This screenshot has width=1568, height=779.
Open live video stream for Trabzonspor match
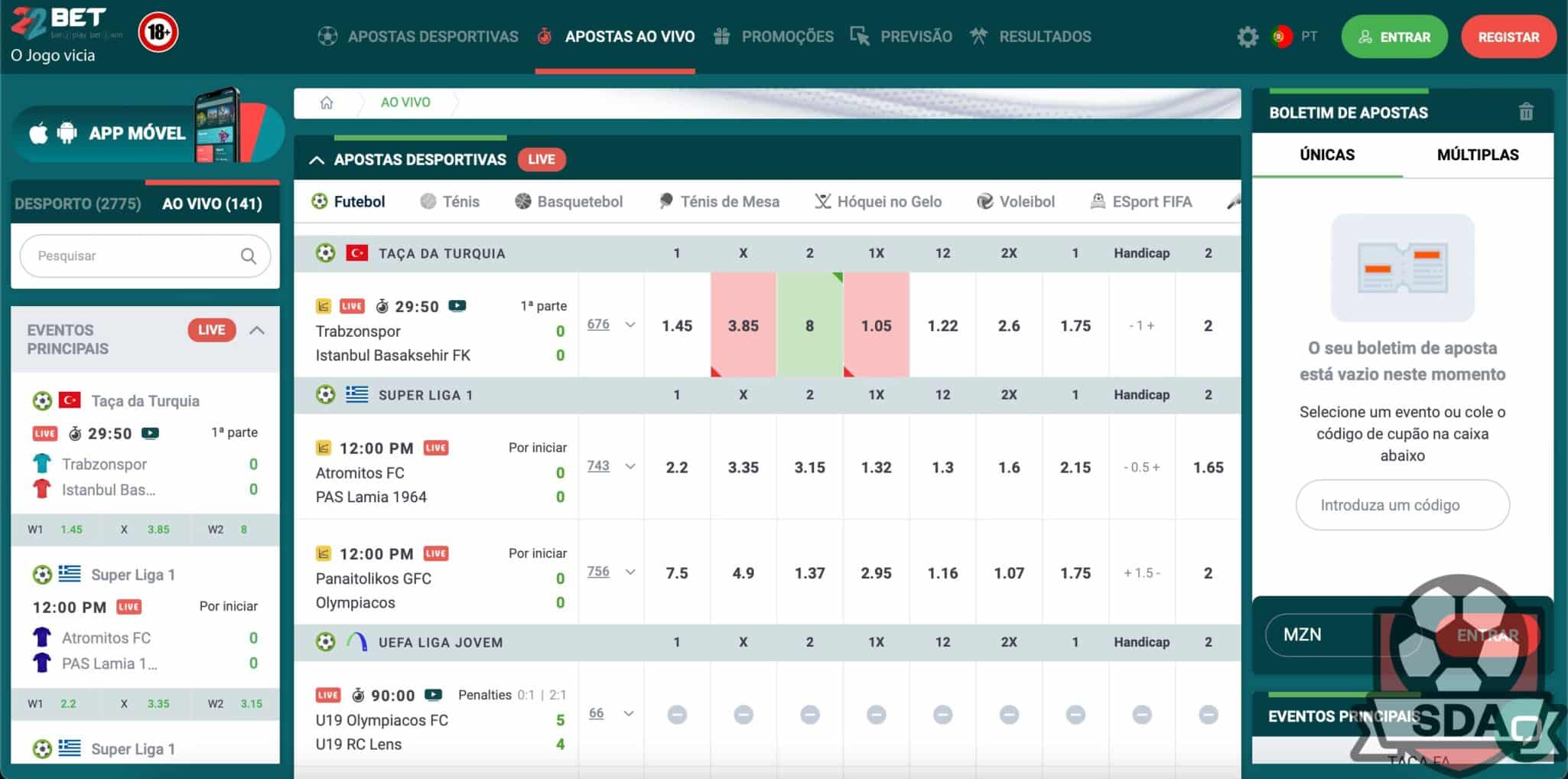pyautogui.click(x=457, y=306)
